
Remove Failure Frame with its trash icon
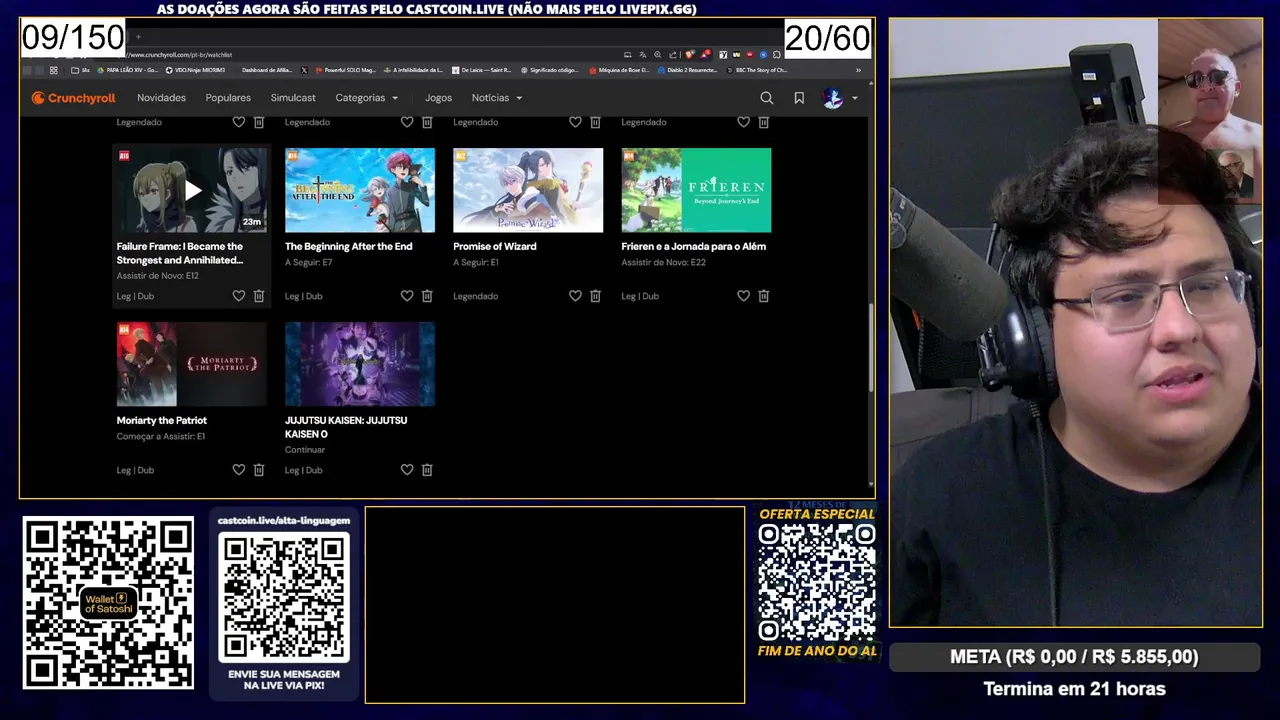[258, 296]
